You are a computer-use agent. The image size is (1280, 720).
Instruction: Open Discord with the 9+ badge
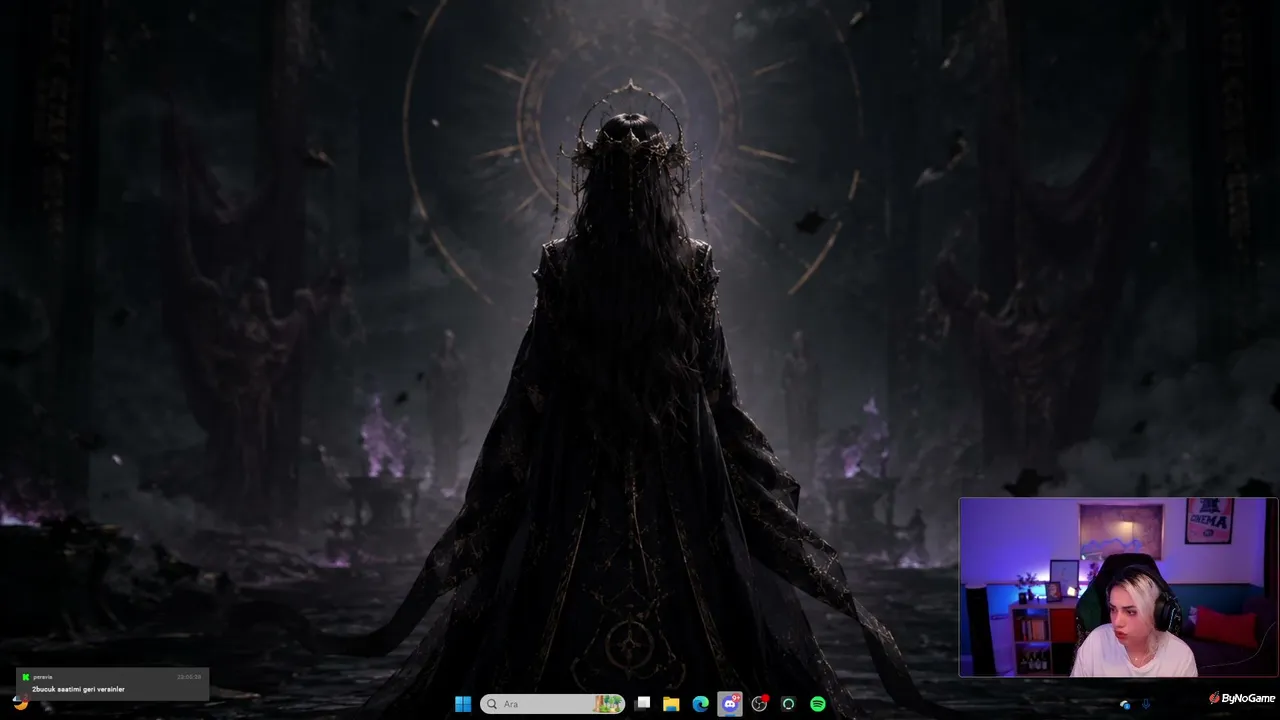pyautogui.click(x=730, y=704)
